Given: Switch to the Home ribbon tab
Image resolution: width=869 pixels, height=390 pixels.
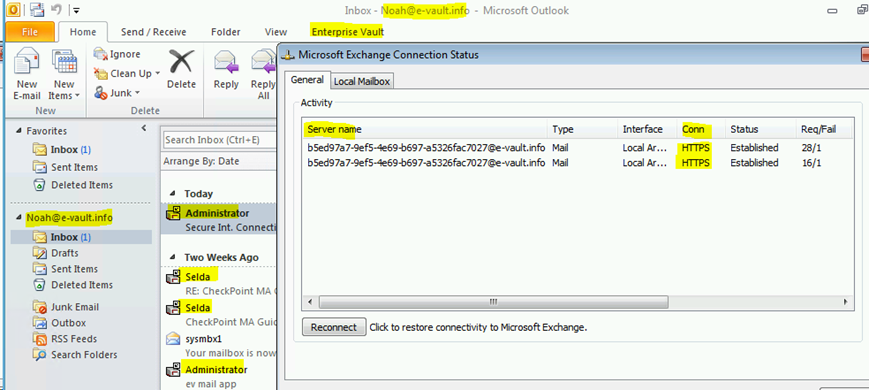Looking at the screenshot, I should tap(83, 32).
